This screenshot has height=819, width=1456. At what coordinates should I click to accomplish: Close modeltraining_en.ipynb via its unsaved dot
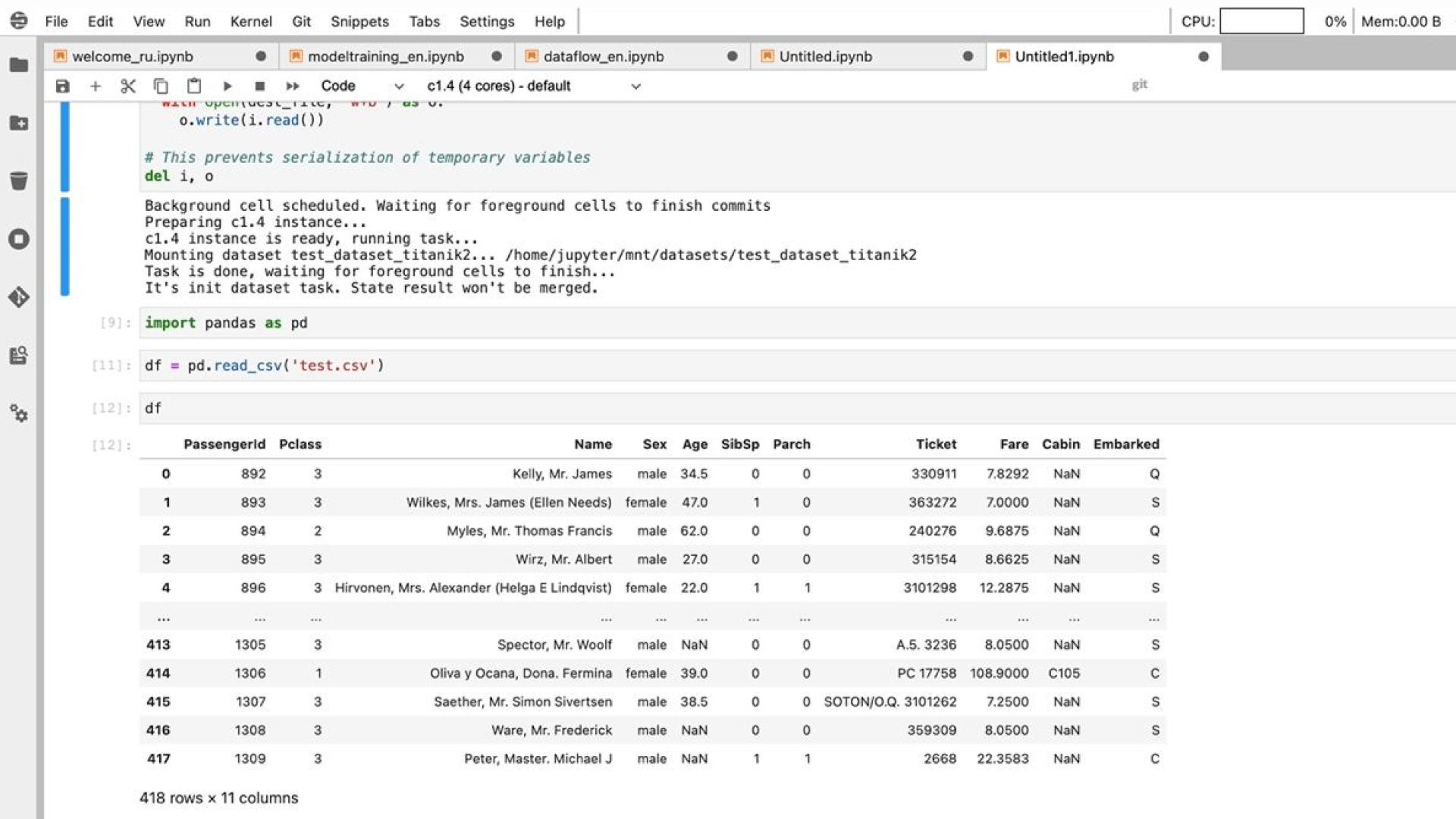coord(497,56)
